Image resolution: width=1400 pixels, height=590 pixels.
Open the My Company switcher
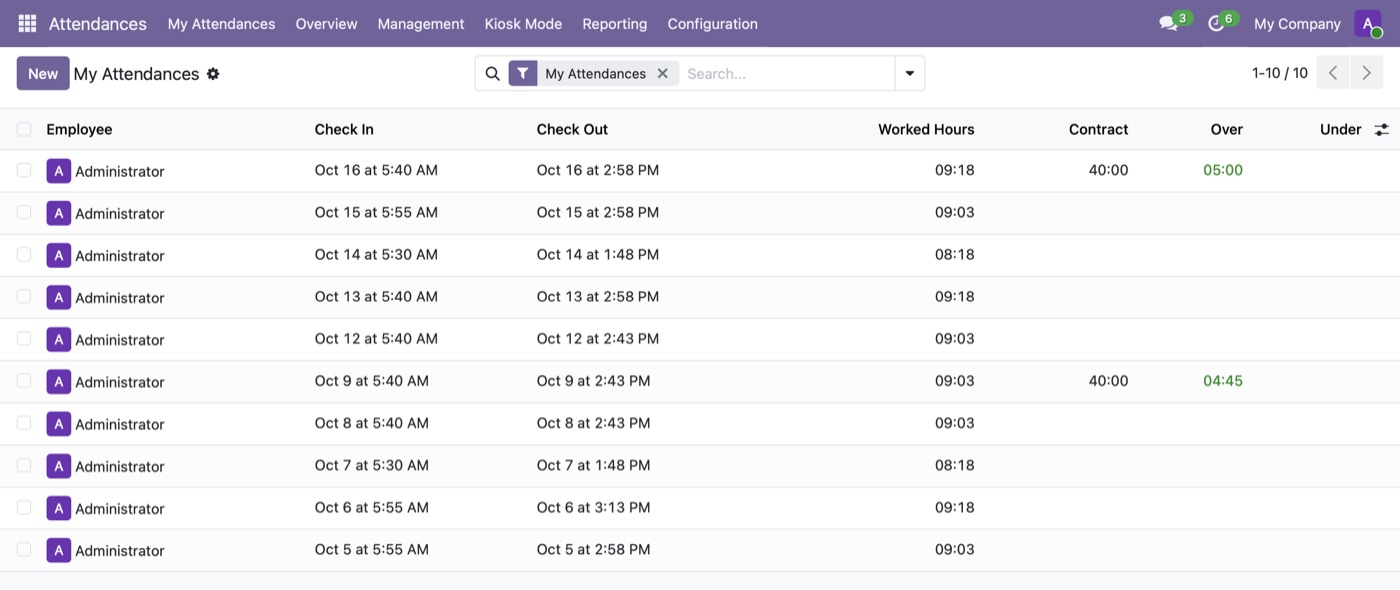[x=1297, y=24]
